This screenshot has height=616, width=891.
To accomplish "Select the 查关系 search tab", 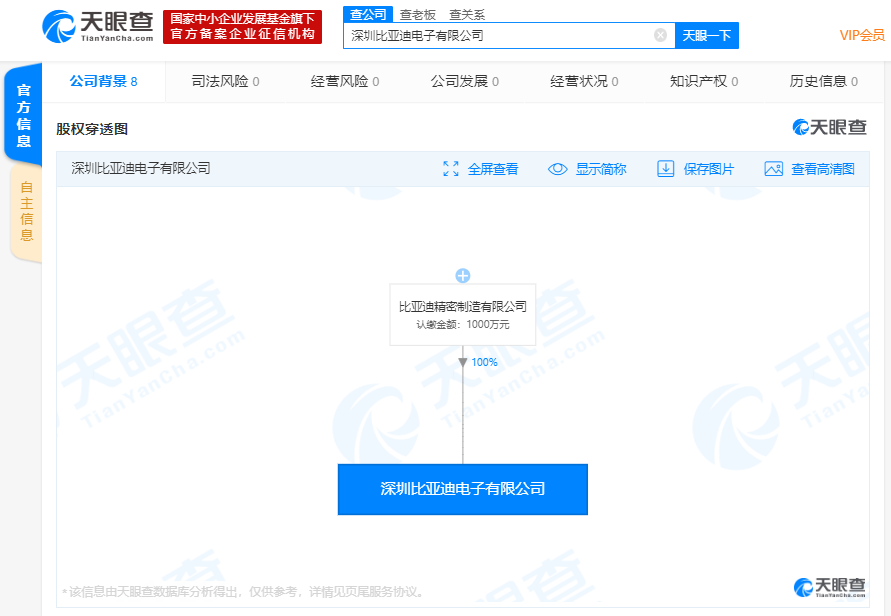I will point(467,15).
